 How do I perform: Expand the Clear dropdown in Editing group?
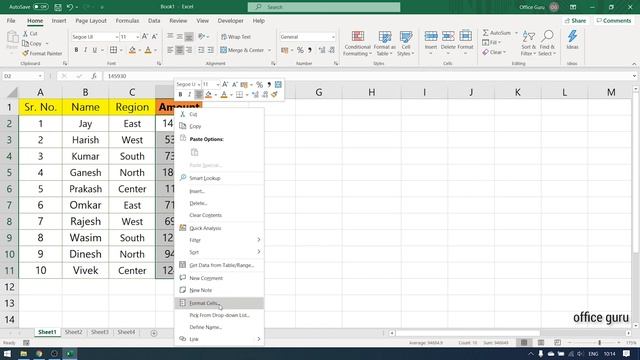(x=504, y=52)
